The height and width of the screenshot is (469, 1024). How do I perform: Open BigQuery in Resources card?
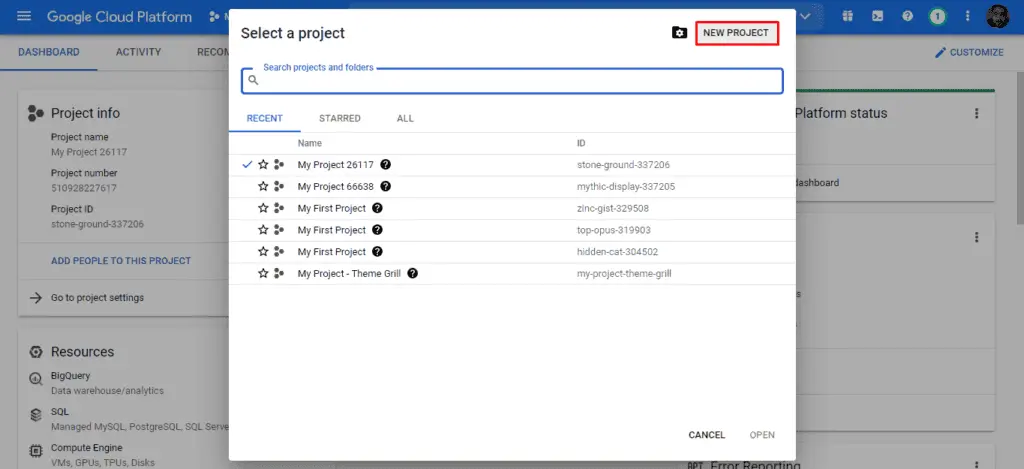71,376
